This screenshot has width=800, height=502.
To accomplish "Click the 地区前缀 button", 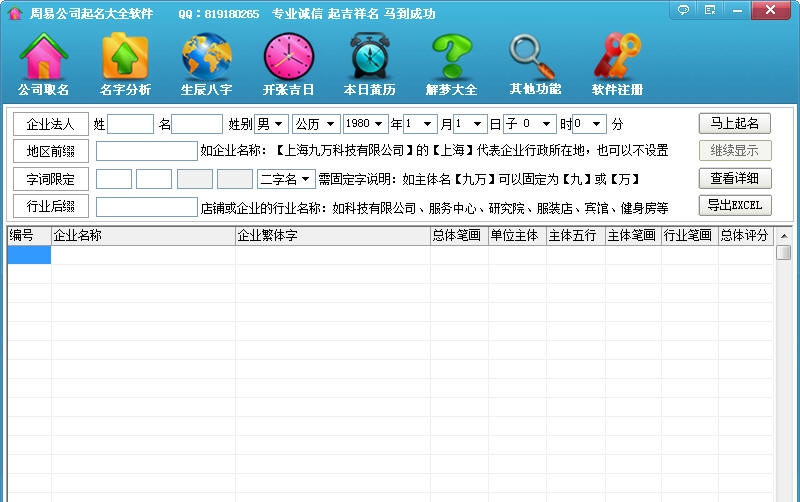I will point(51,151).
